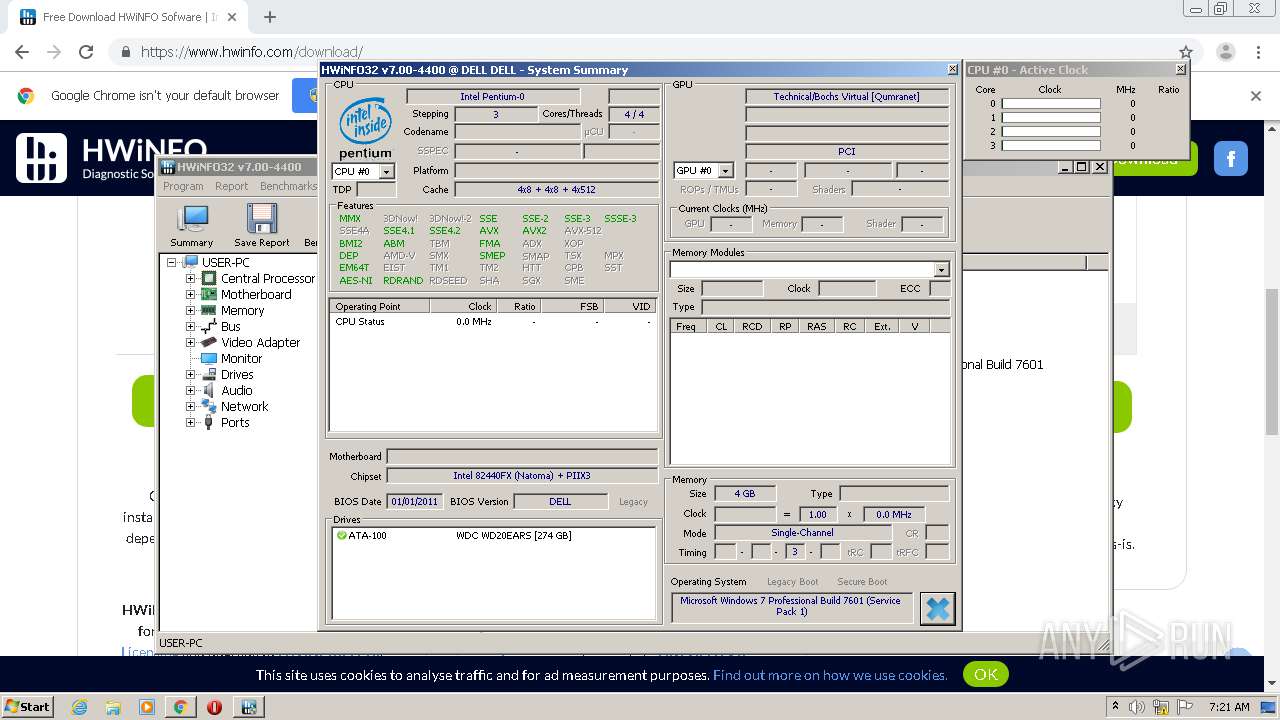Open the GPU #0 selector dropdown
The width and height of the screenshot is (1280, 720).
tap(726, 171)
